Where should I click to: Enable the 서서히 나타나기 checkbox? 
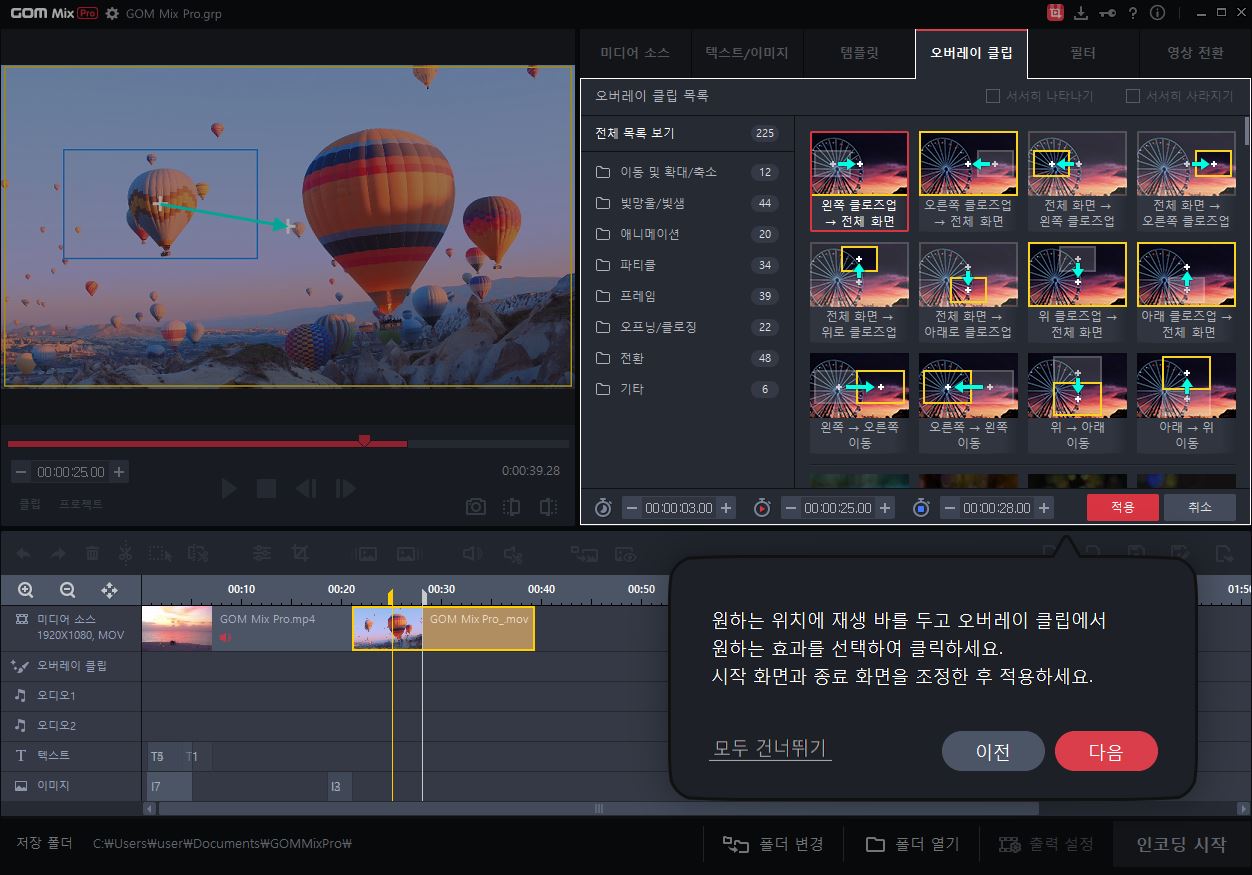[993, 96]
